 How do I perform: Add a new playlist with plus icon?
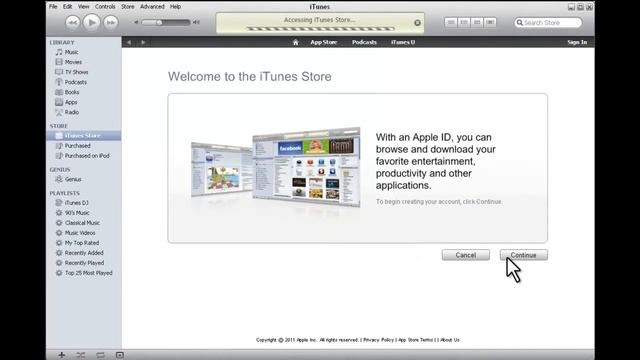point(62,355)
